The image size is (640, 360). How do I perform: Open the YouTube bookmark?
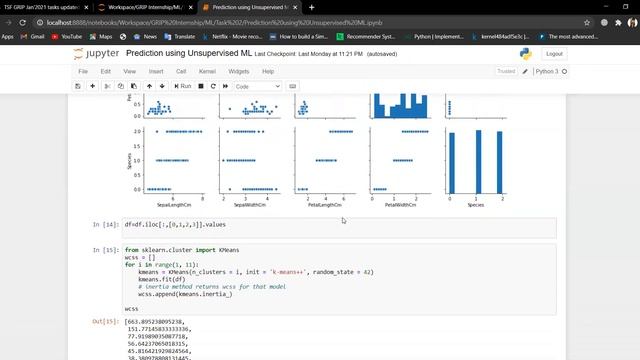(x=67, y=37)
